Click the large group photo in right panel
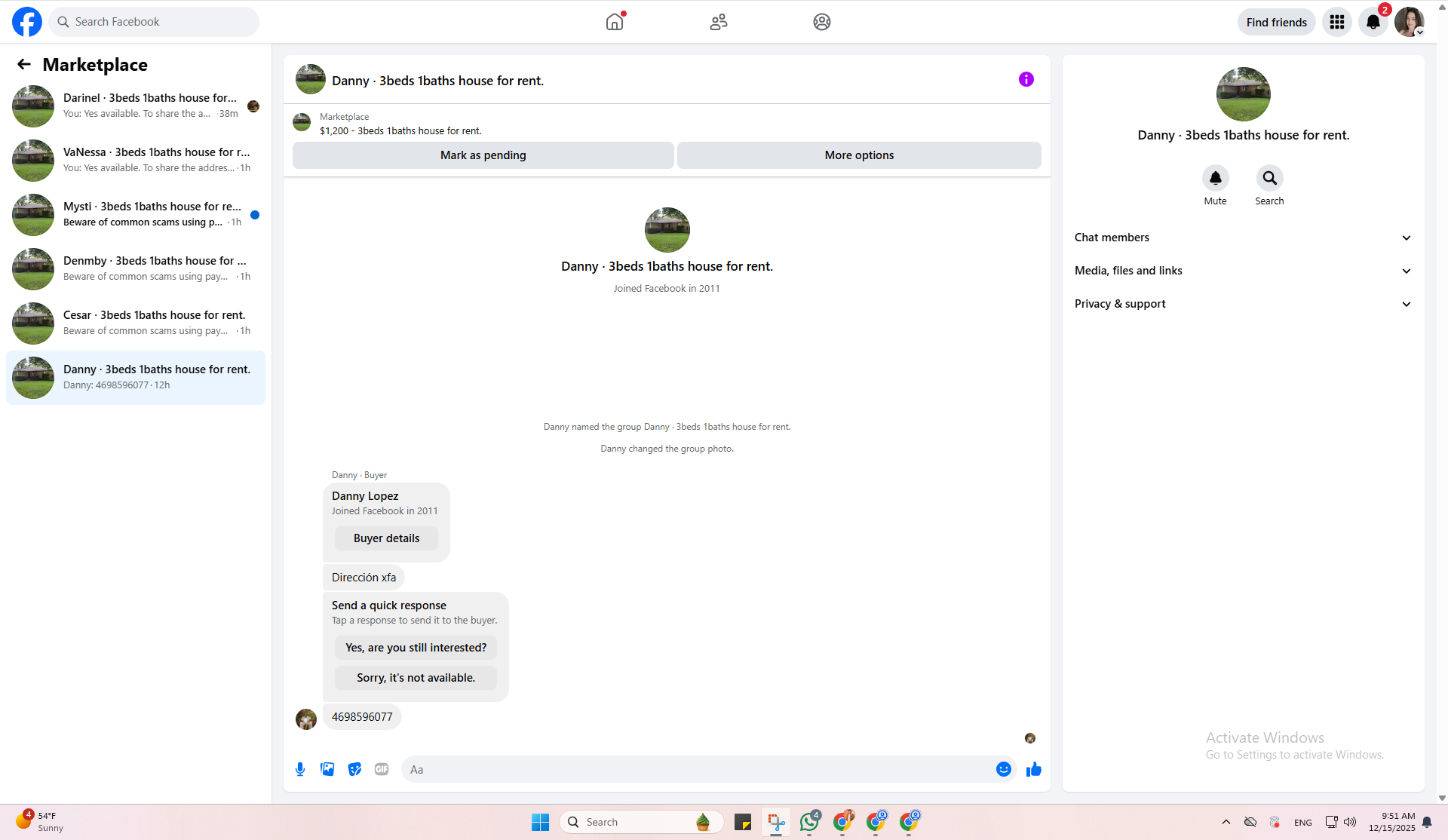 point(1244,94)
